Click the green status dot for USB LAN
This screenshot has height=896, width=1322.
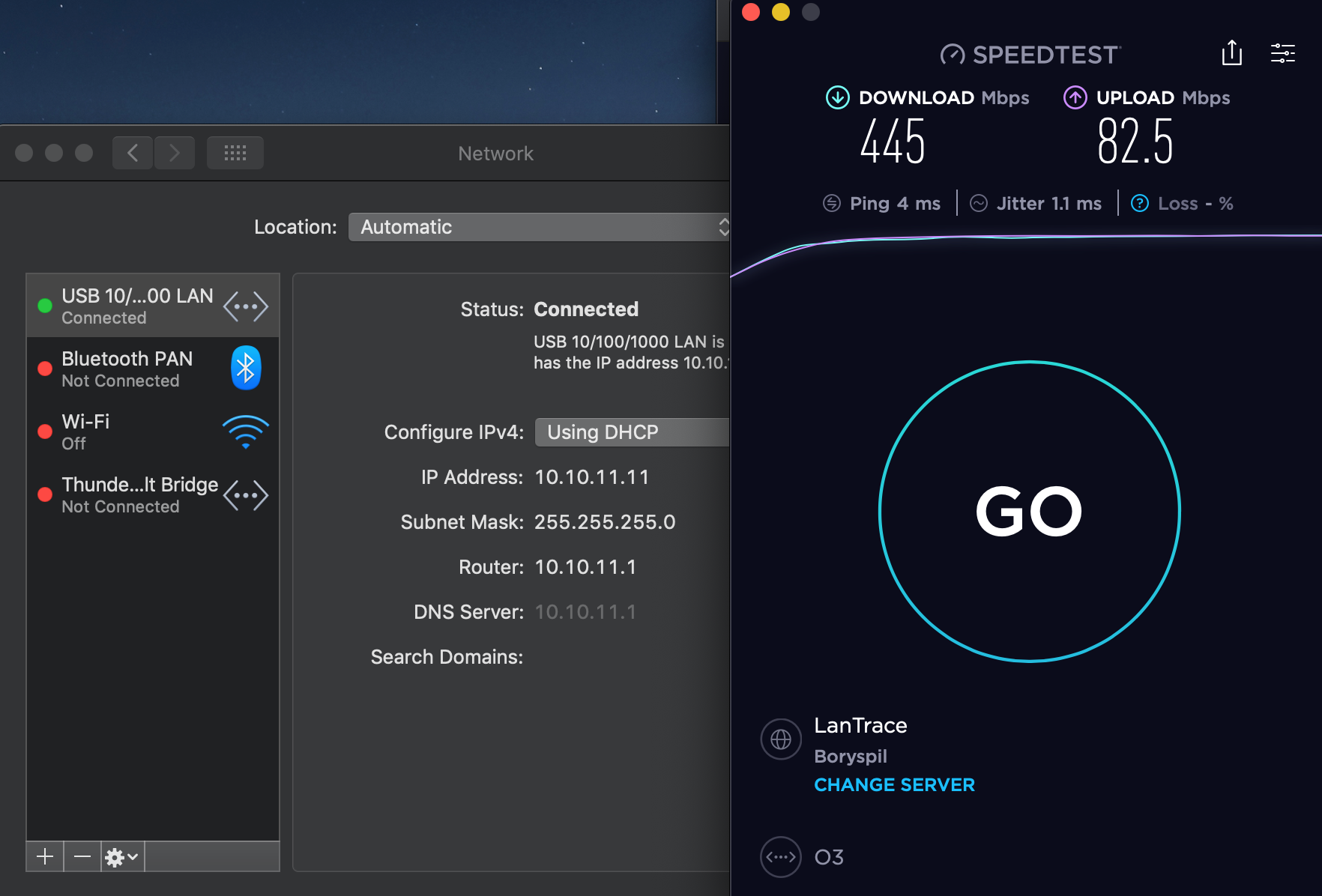(45, 306)
